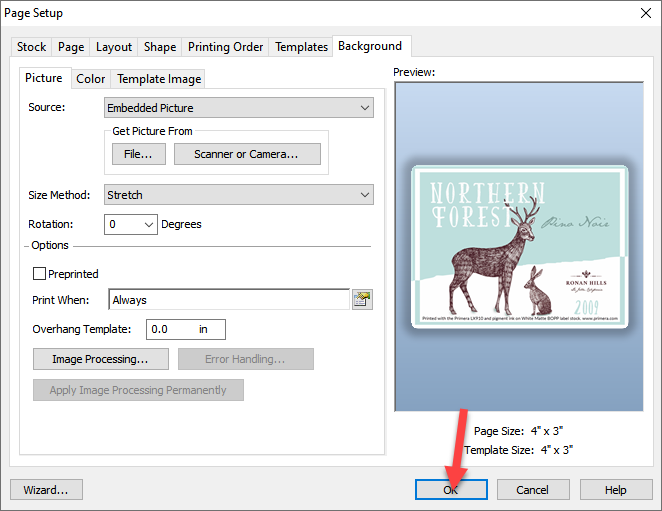Open the Template Image sub-tab
Viewport: 662px width, 511px height.
click(x=159, y=79)
